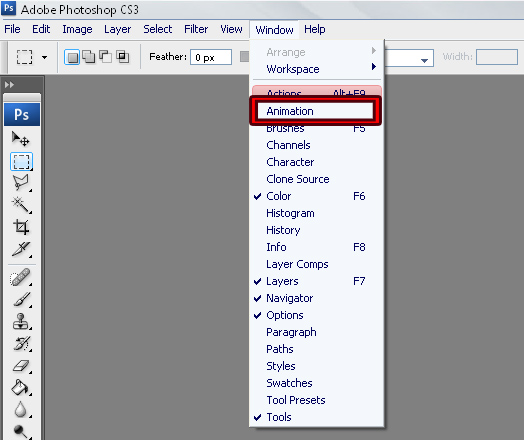Select the Eraser tool
Viewport: 524px width, 440px height.
click(x=21, y=366)
